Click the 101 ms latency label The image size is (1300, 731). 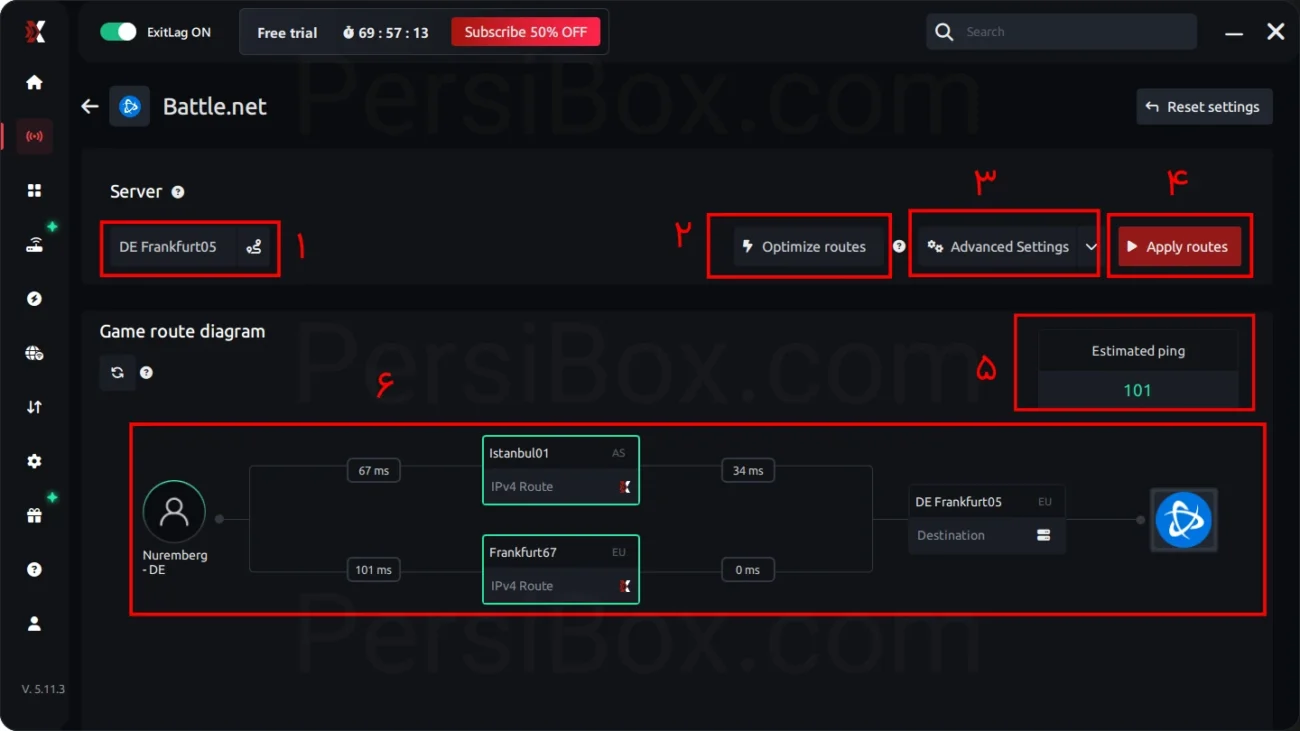click(x=374, y=570)
